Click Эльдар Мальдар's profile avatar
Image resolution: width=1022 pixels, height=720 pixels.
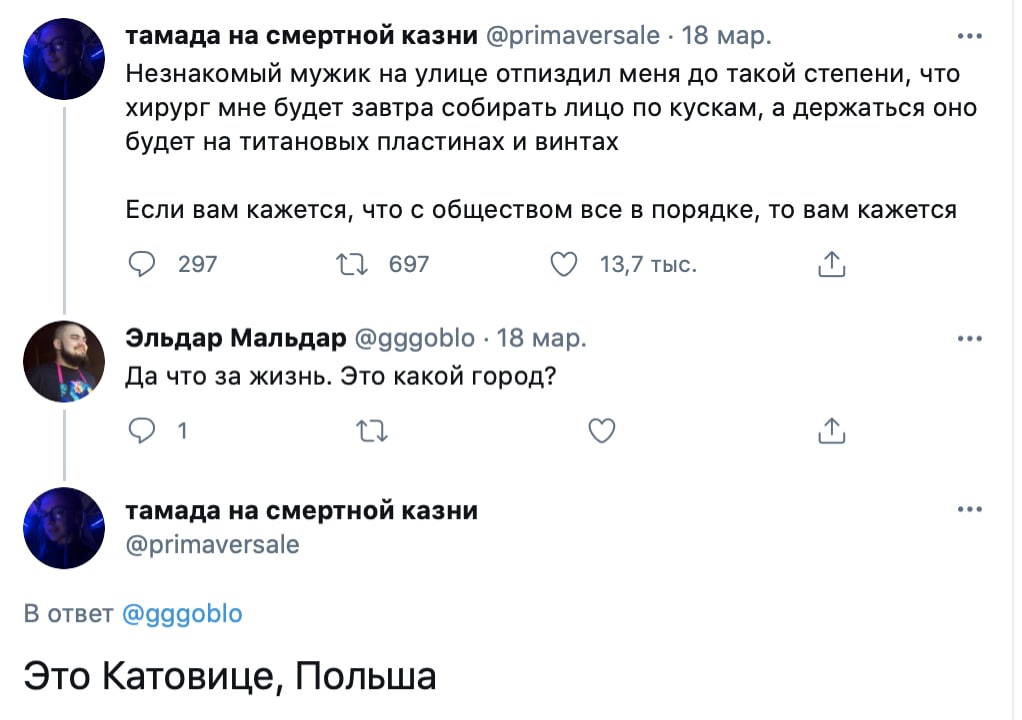click(64, 361)
